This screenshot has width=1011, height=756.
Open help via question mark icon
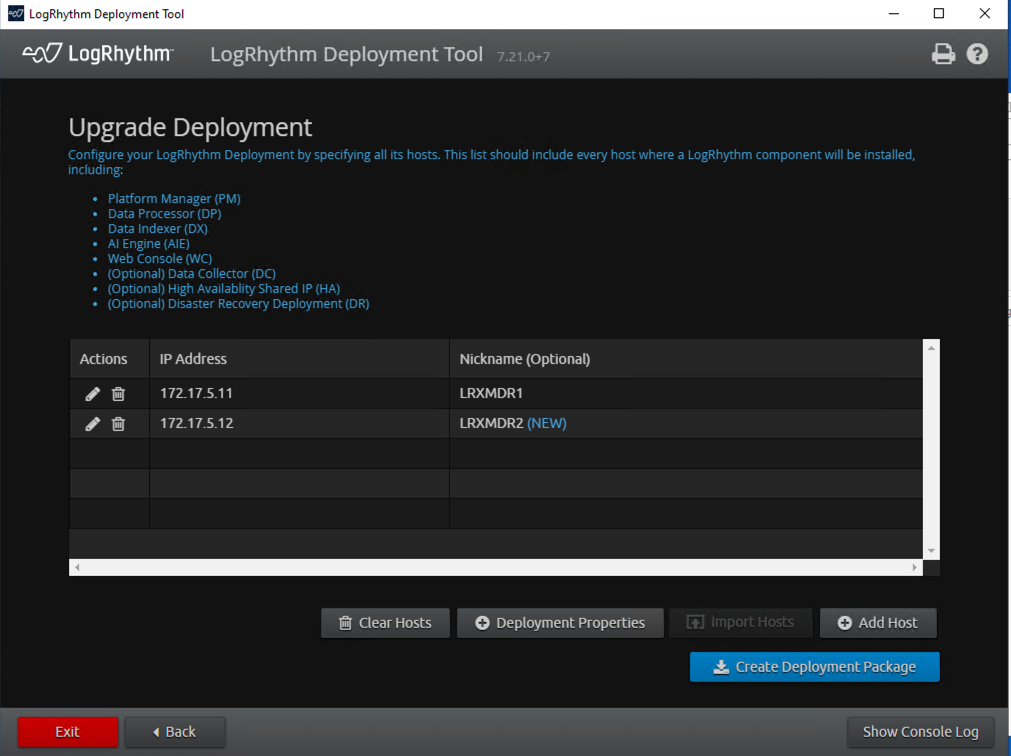pos(977,54)
